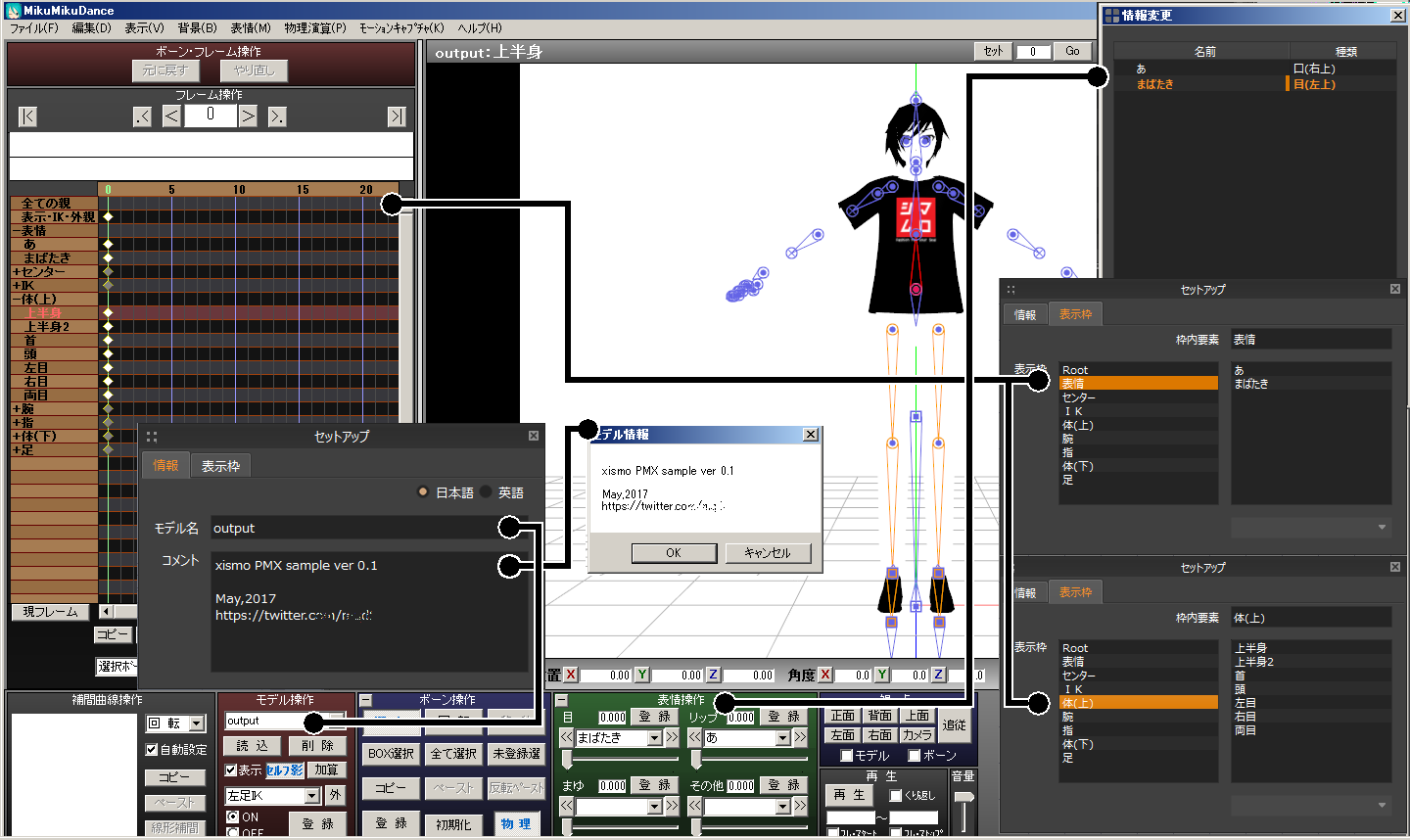This screenshot has width=1410, height=840.
Task: Click timeline scroll-left arrow beside 現フレーム
Action: click(x=107, y=612)
